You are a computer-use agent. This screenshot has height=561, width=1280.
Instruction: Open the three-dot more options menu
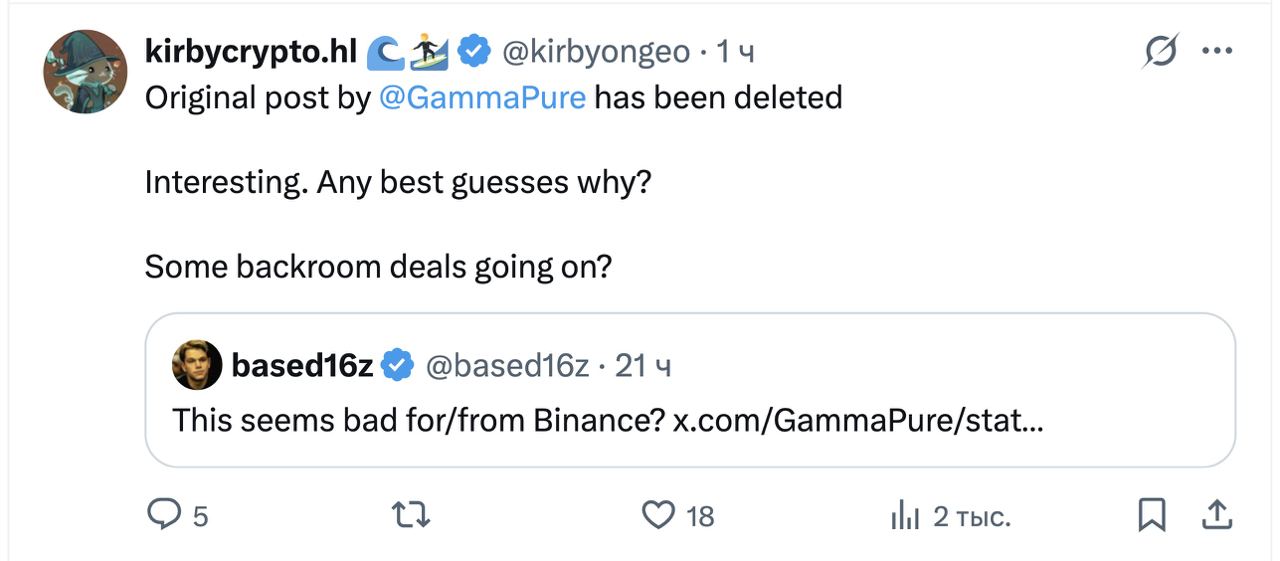pyautogui.click(x=1216, y=51)
